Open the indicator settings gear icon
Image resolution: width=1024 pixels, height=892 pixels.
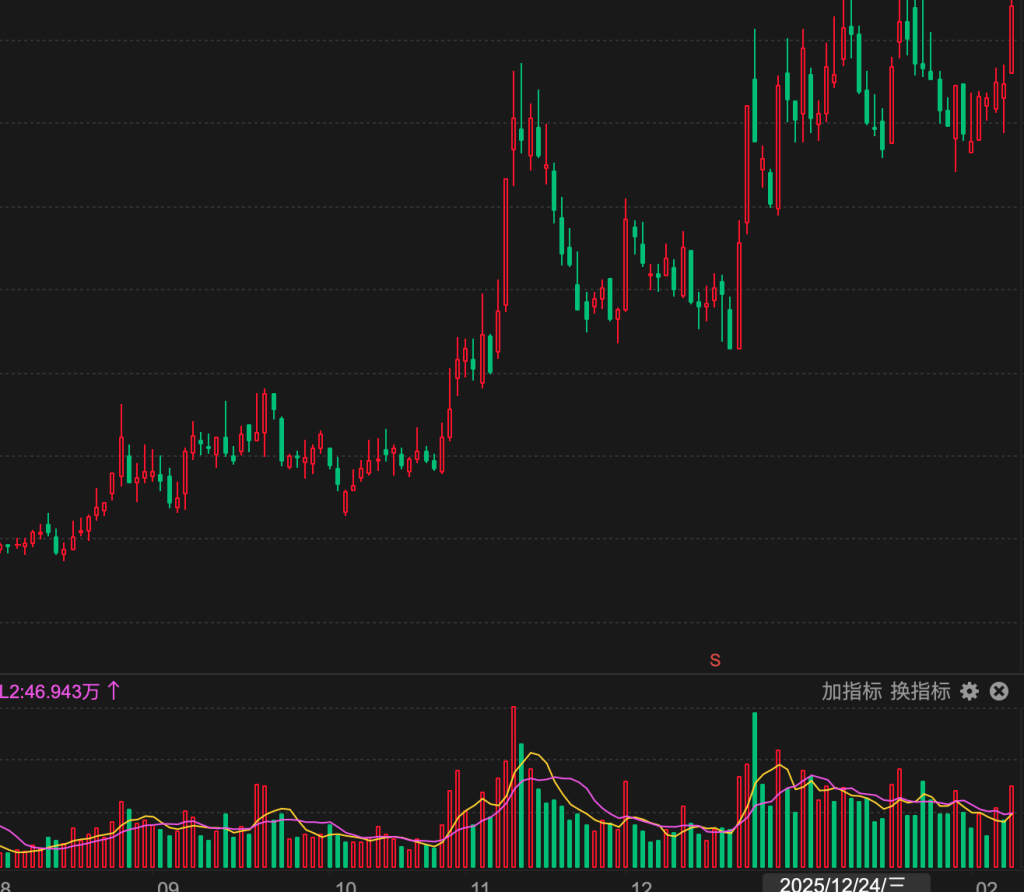pos(969,691)
